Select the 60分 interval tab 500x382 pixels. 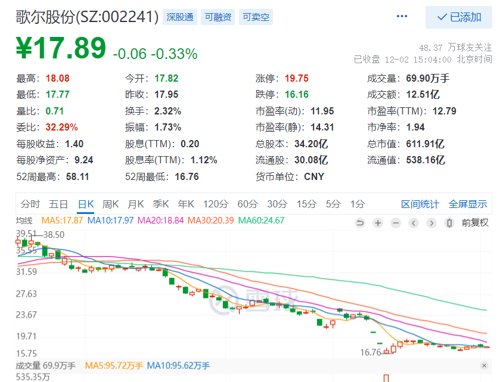[248, 204]
